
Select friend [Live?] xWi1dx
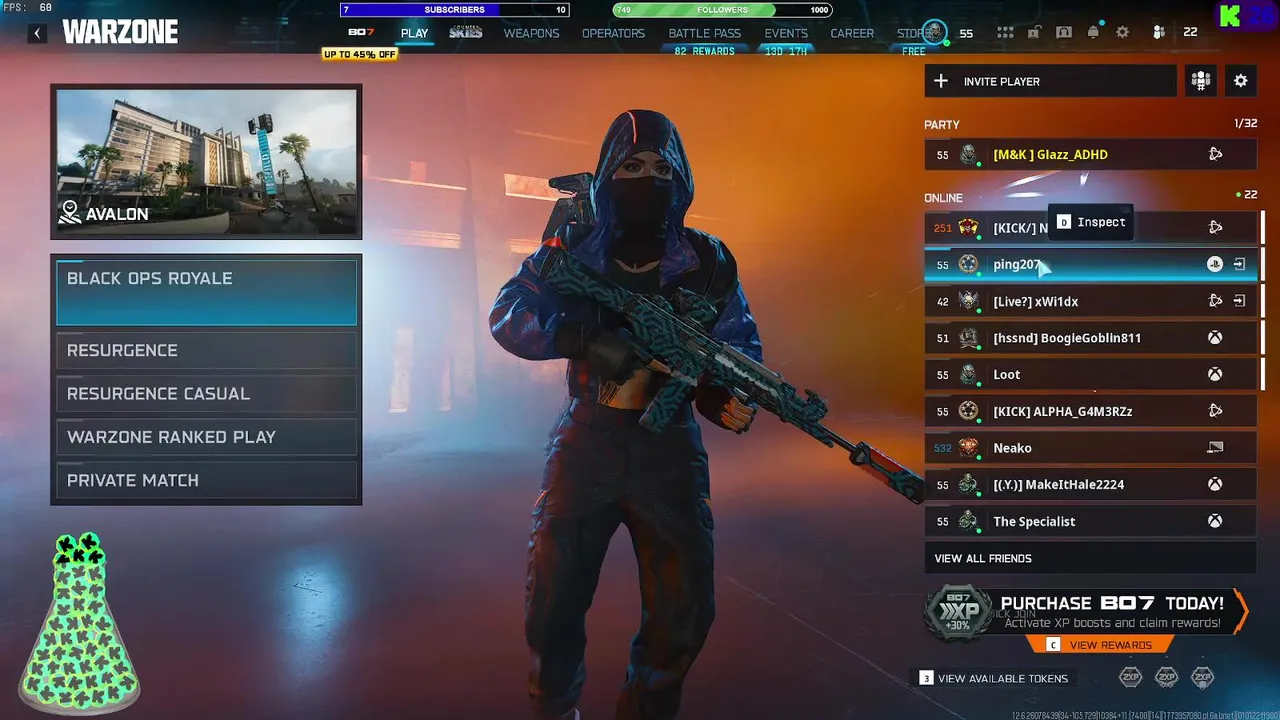click(x=1090, y=301)
